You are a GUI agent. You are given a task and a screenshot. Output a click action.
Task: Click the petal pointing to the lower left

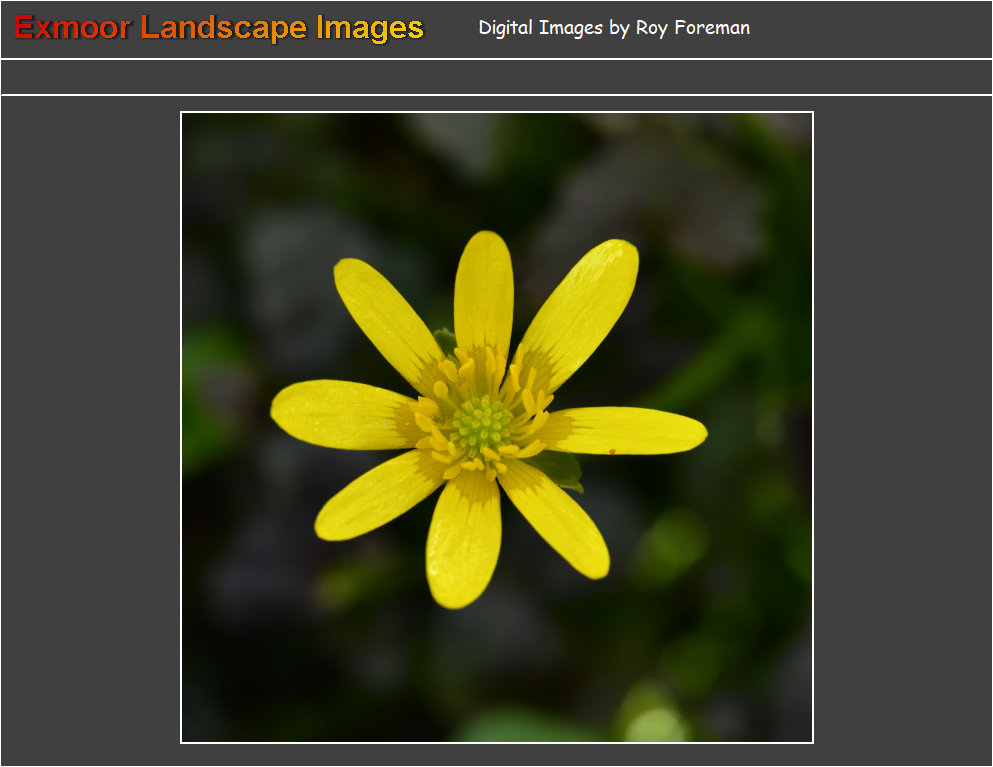(x=375, y=500)
